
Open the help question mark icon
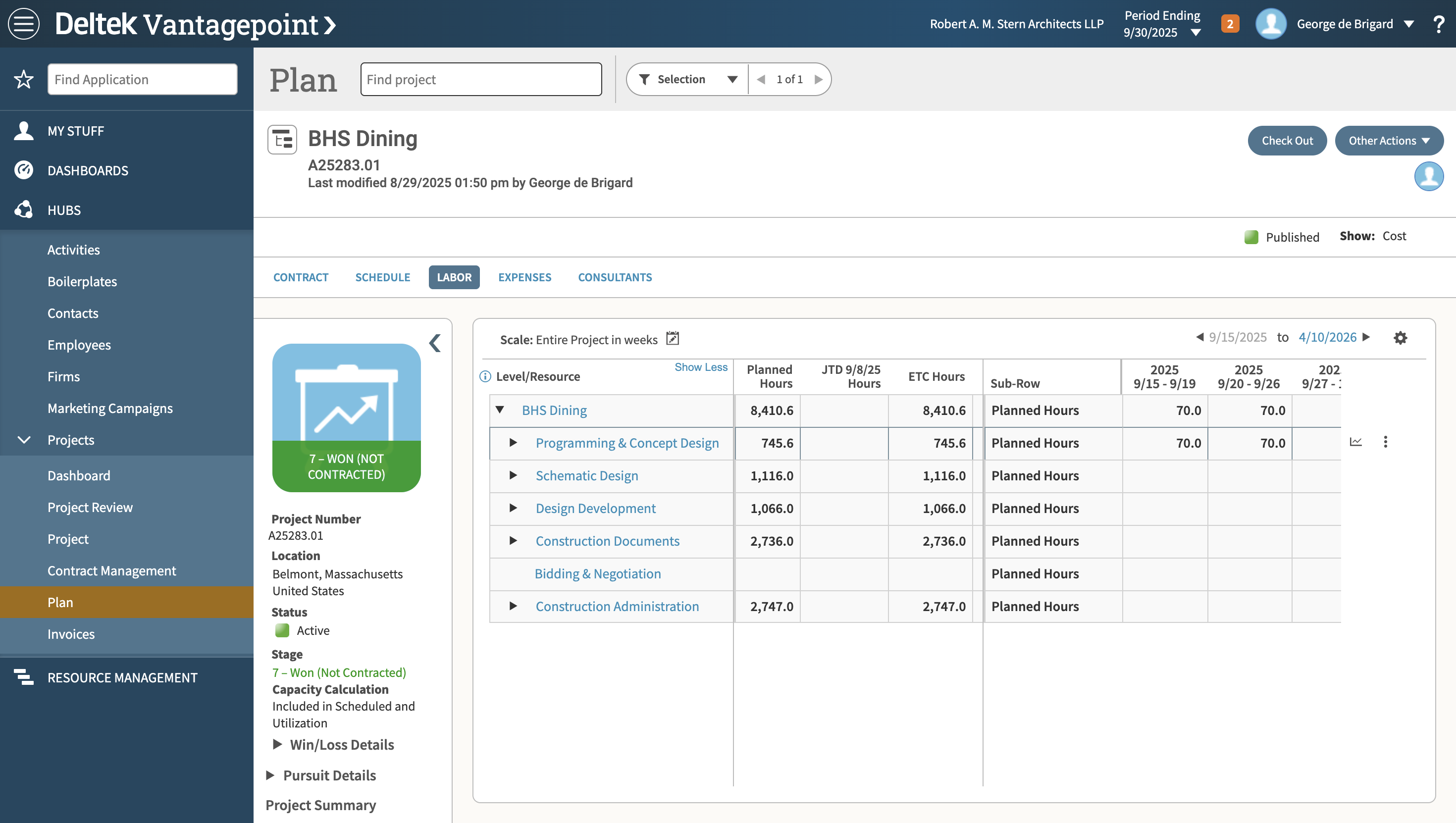click(1439, 24)
